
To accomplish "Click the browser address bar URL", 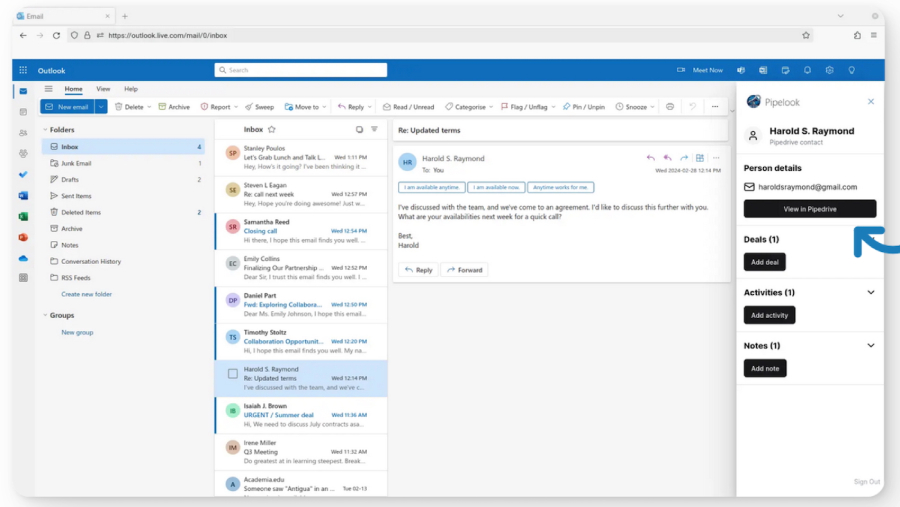I will pyautogui.click(x=168, y=36).
